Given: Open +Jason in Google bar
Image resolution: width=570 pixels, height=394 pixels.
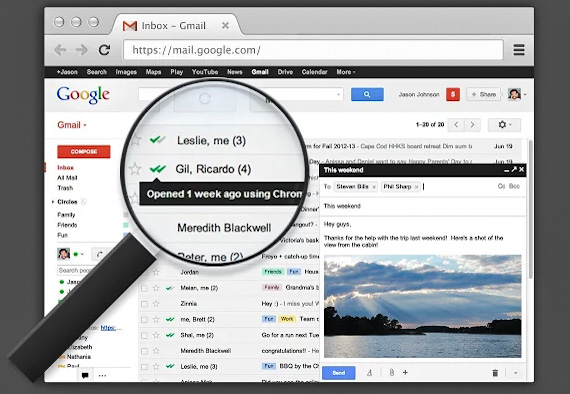Looking at the screenshot, I should point(67,72).
